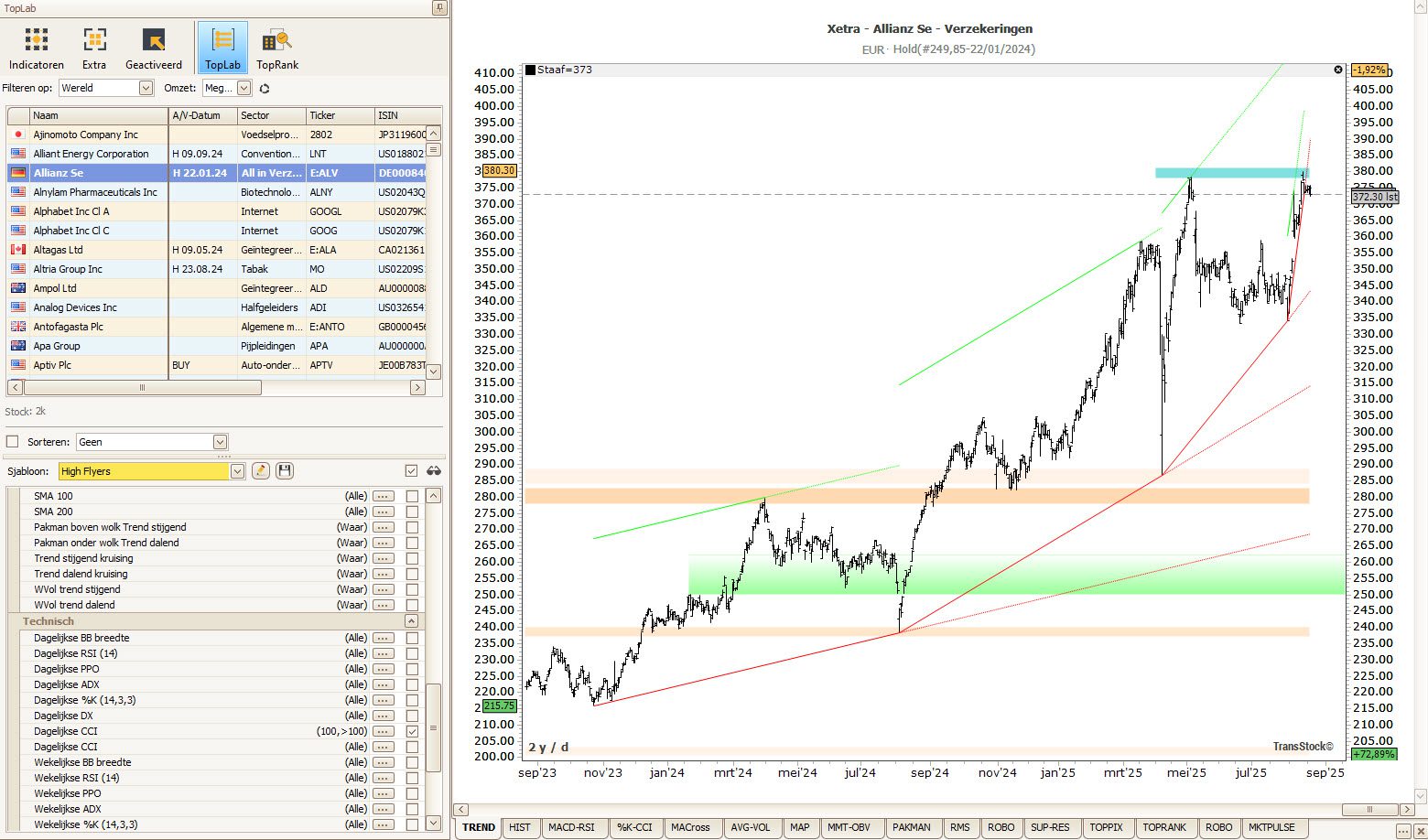Click the Extra toolbar icon
1428x840 pixels.
tap(94, 48)
